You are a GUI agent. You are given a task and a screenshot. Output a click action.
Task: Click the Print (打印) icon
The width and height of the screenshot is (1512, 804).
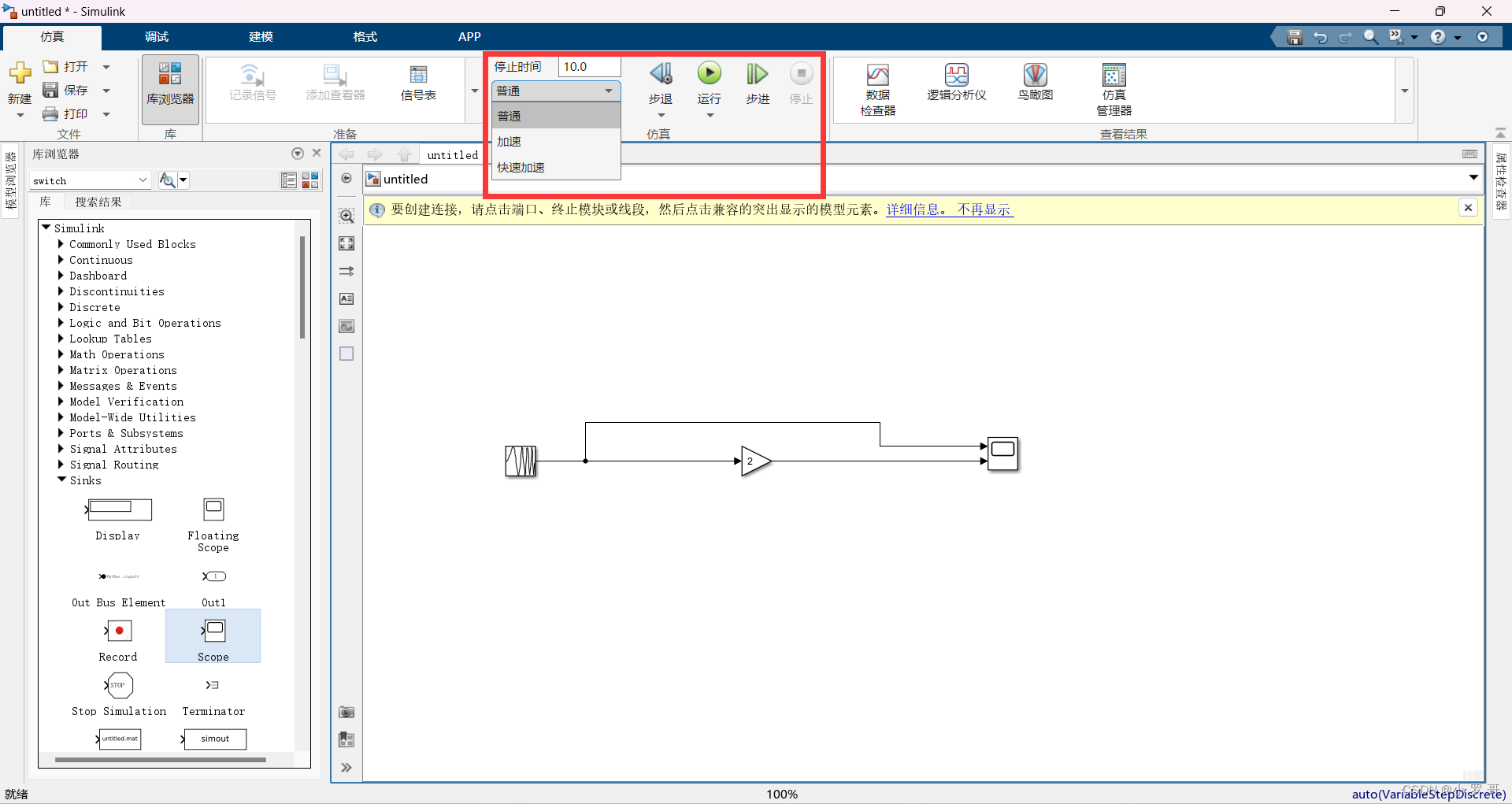pyautogui.click(x=50, y=113)
